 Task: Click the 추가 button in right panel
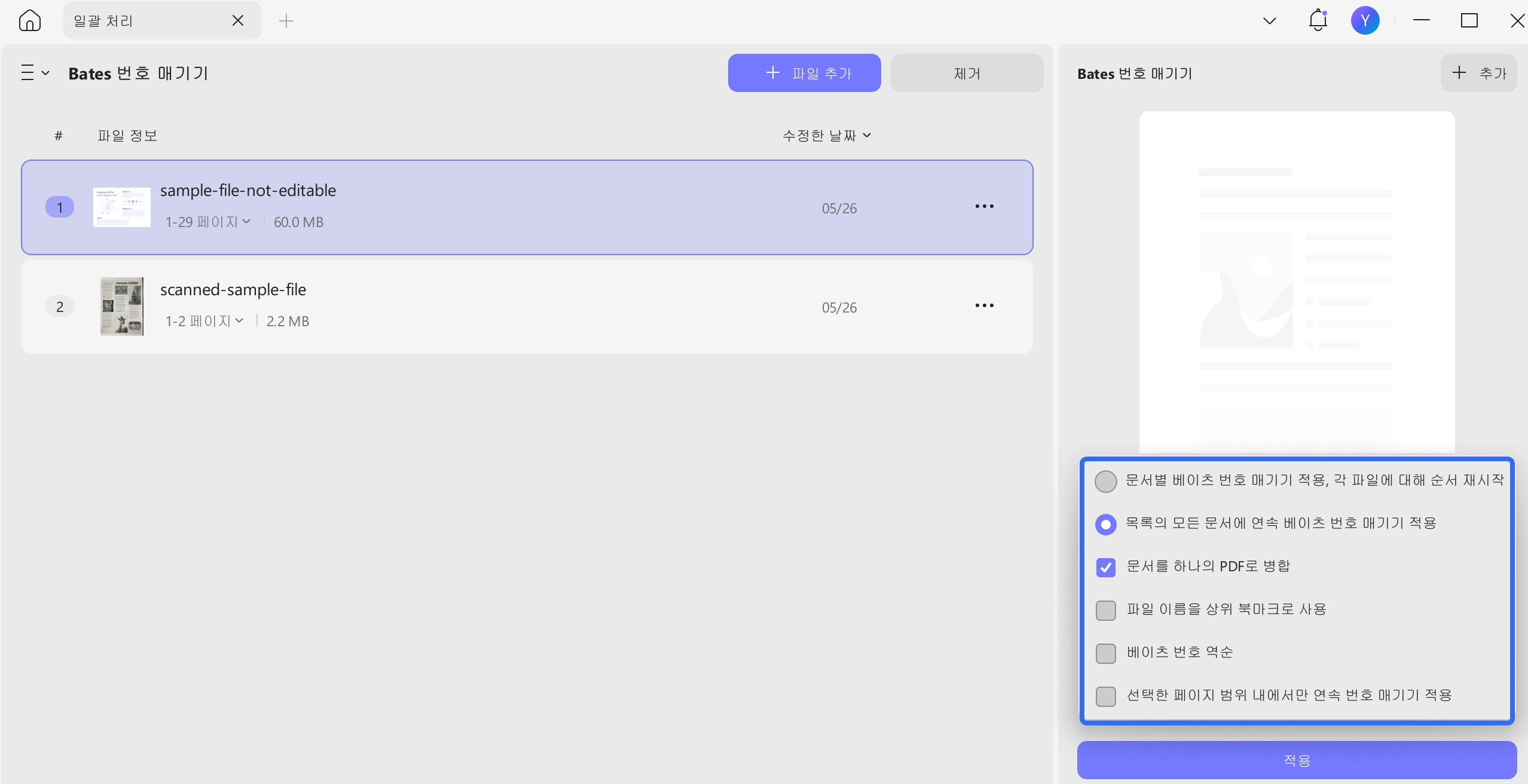coord(1478,73)
